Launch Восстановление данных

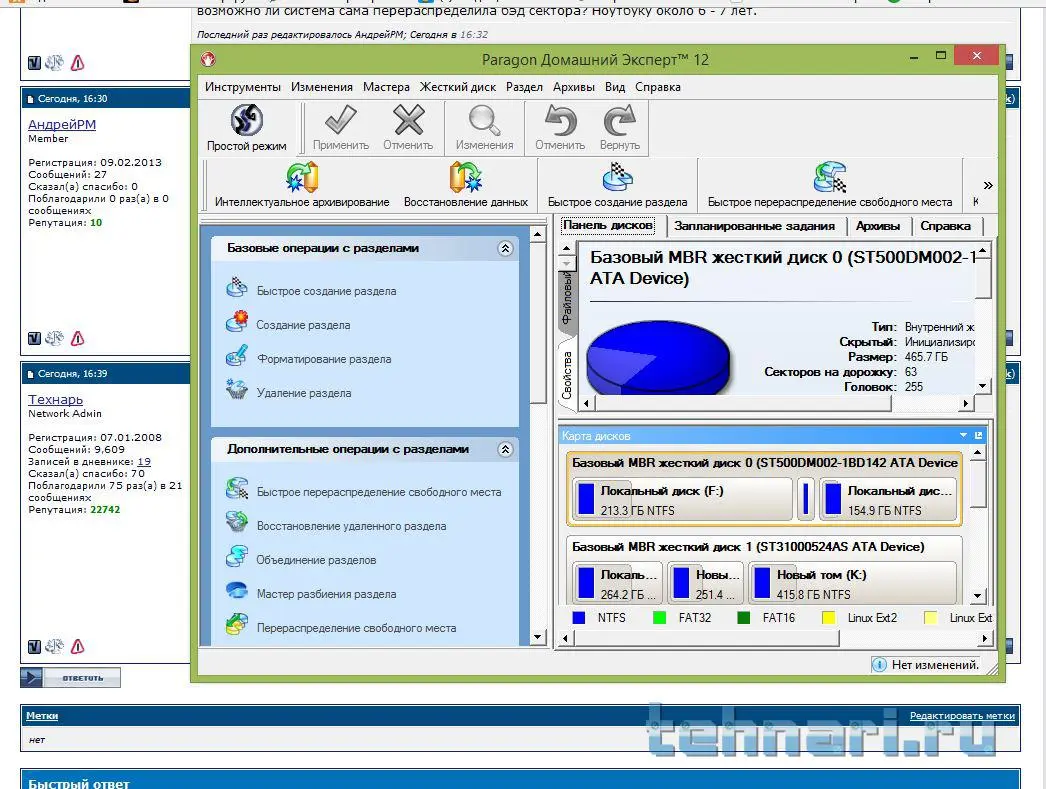(x=466, y=185)
